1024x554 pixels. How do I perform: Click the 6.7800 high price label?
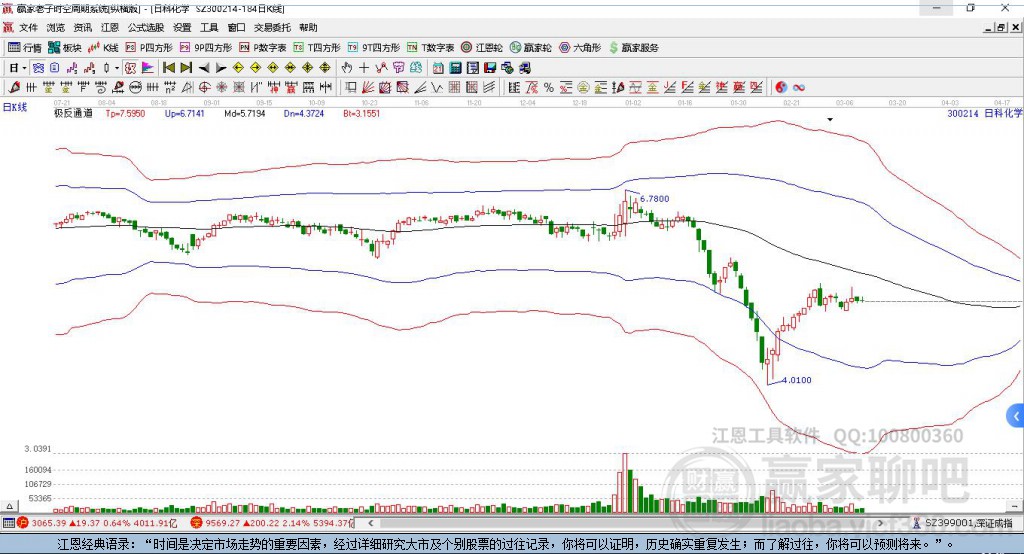point(654,199)
